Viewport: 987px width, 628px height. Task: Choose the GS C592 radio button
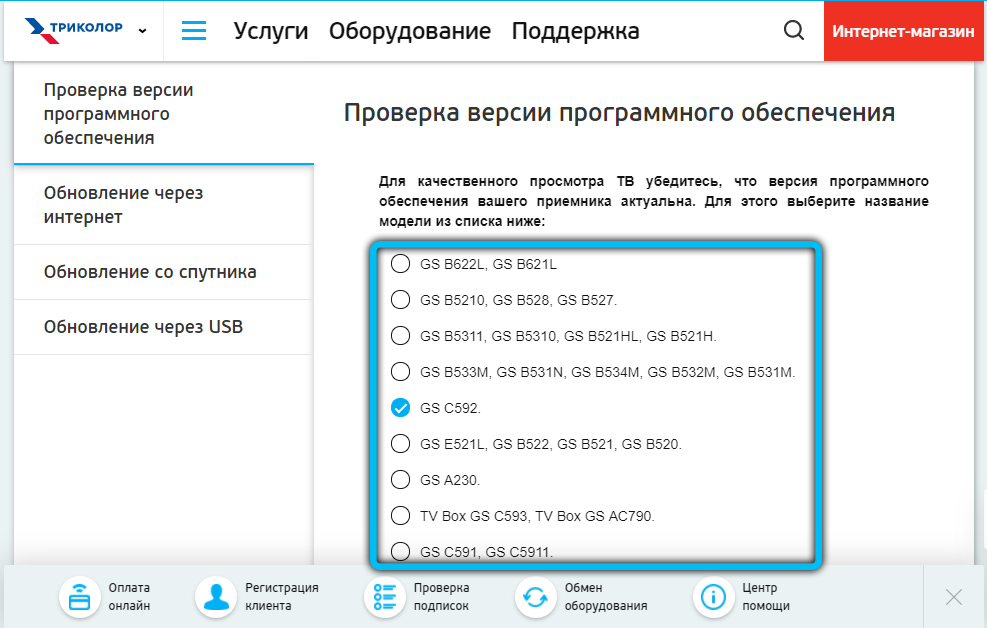click(400, 408)
